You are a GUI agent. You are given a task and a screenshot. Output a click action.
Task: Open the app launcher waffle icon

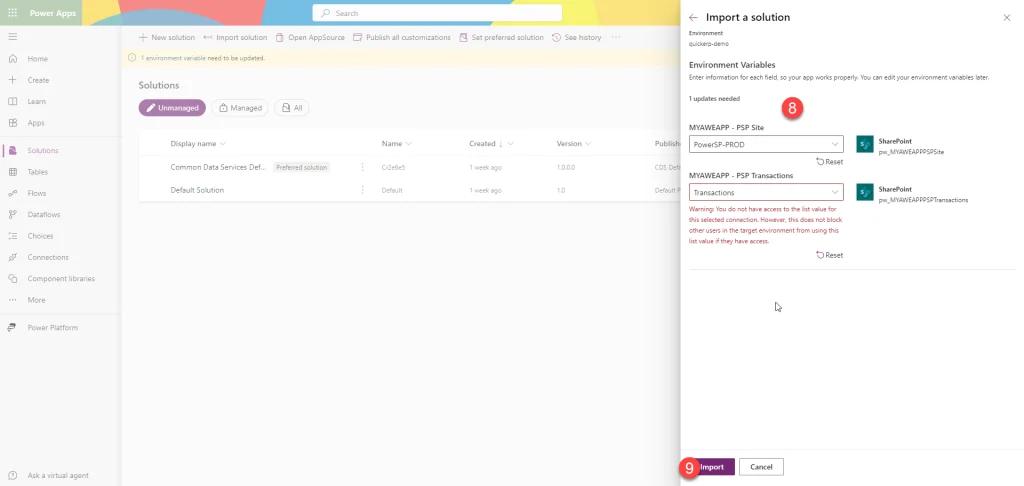[12, 13]
